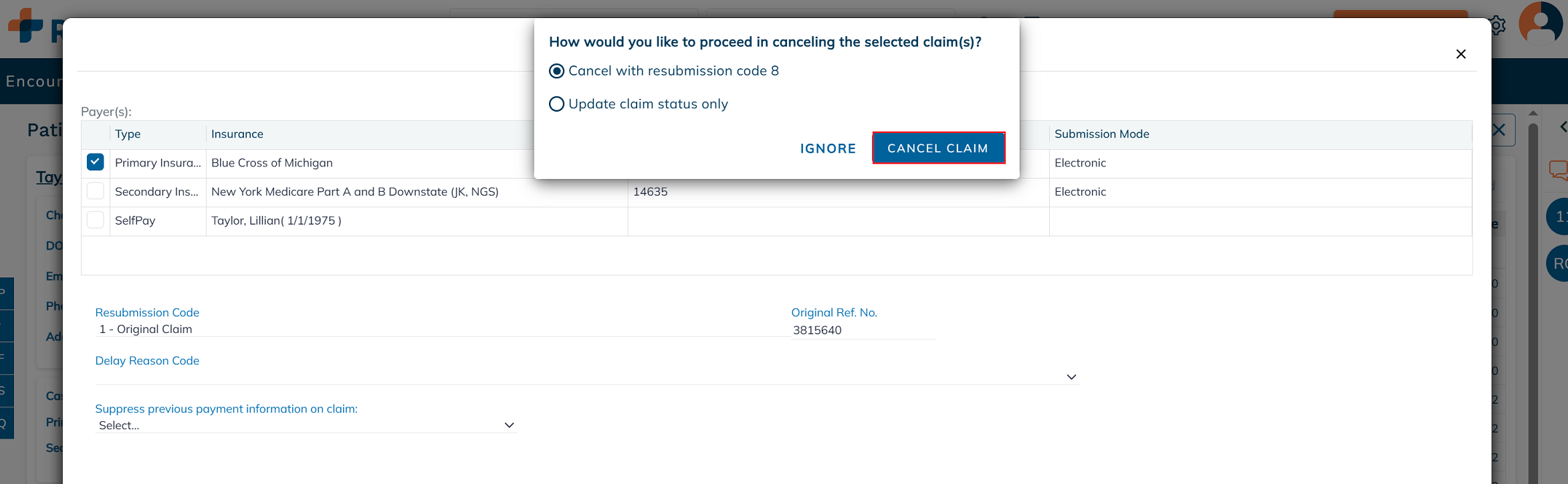Click the orange chat bubbles icon

(1559, 170)
